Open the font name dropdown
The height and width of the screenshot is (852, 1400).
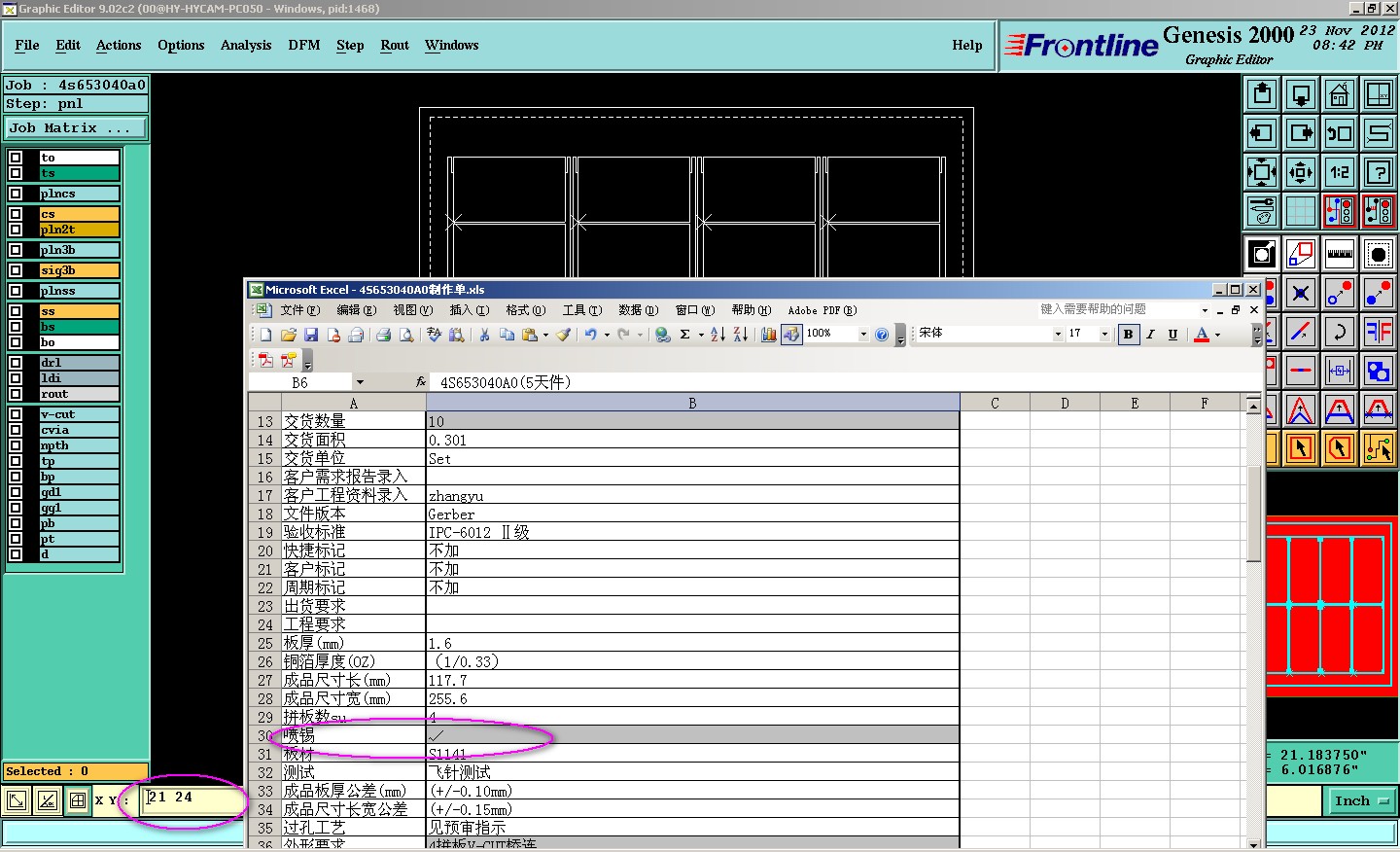coord(1058,334)
